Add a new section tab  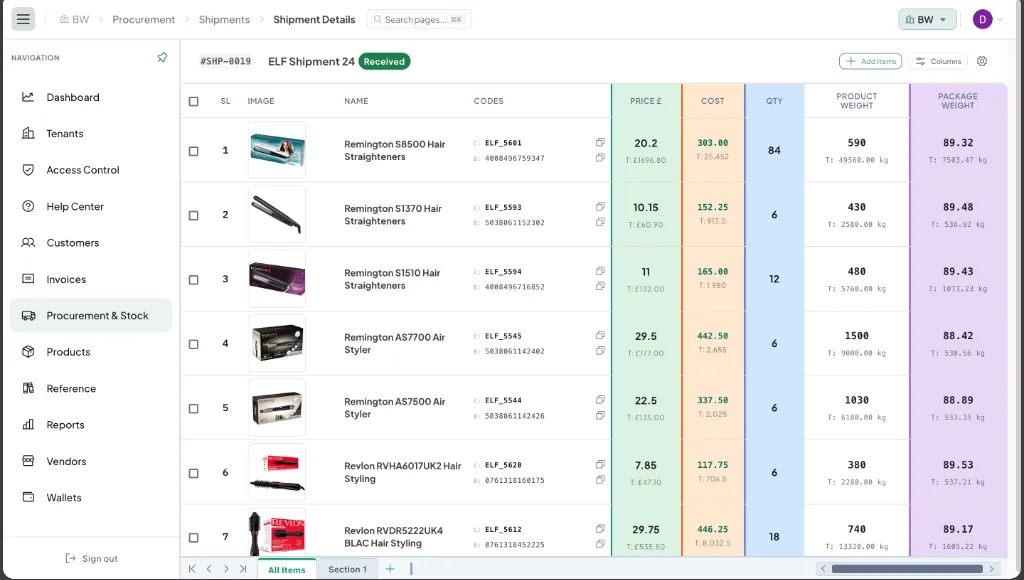point(390,569)
